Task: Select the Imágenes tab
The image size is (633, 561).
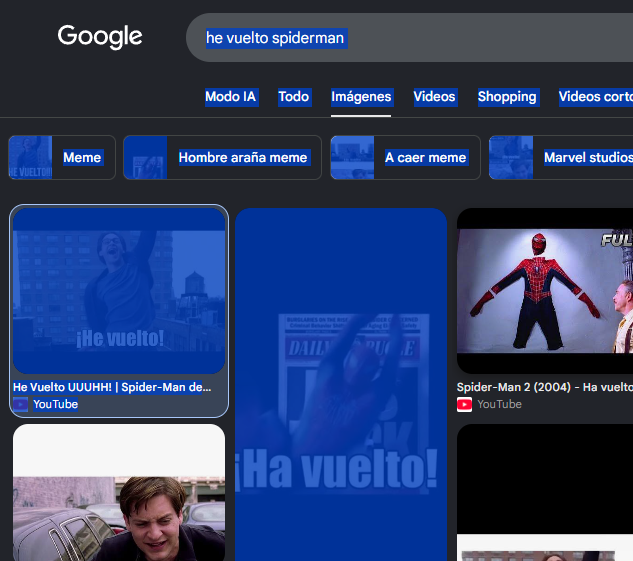Action: (361, 97)
